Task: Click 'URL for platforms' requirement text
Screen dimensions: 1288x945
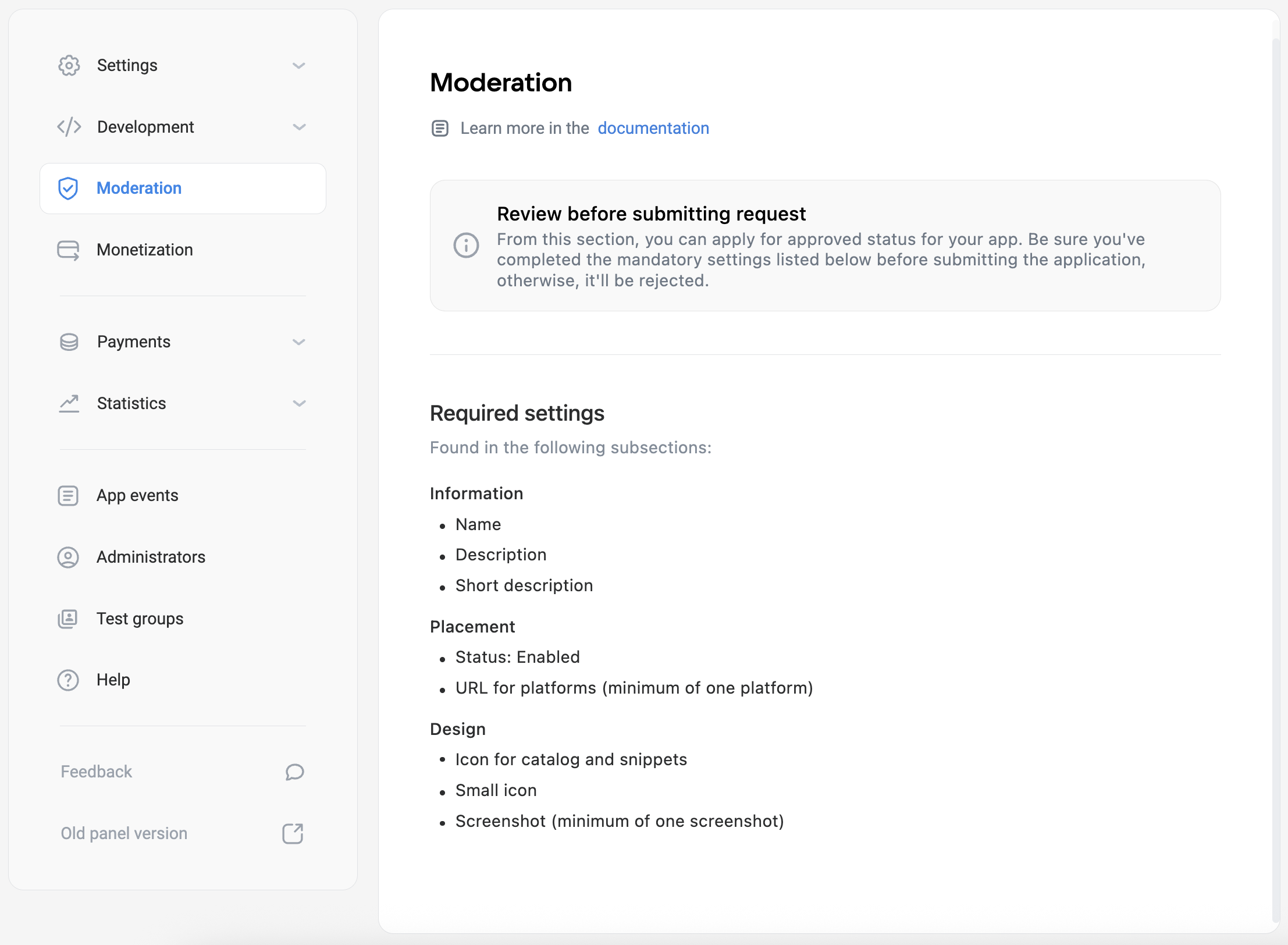Action: click(634, 688)
